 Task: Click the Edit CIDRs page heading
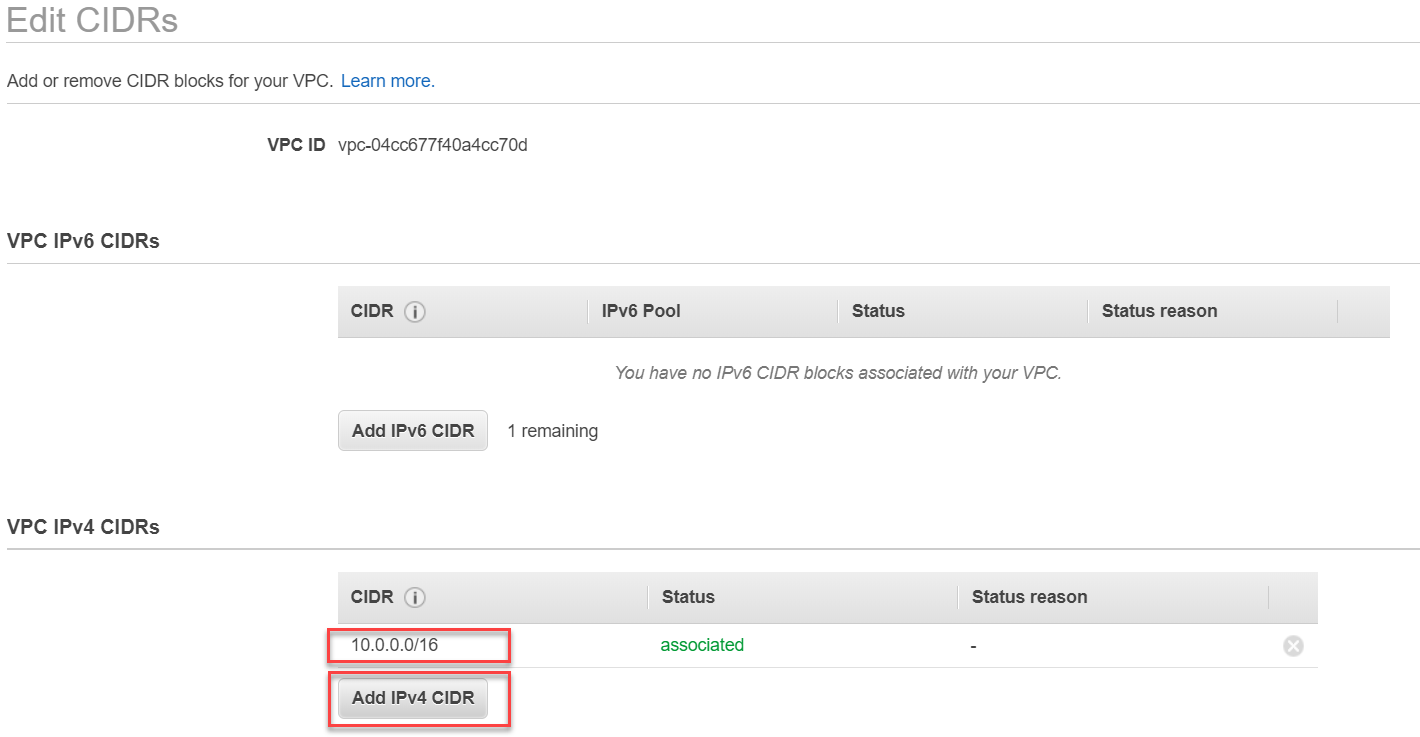pos(92,20)
